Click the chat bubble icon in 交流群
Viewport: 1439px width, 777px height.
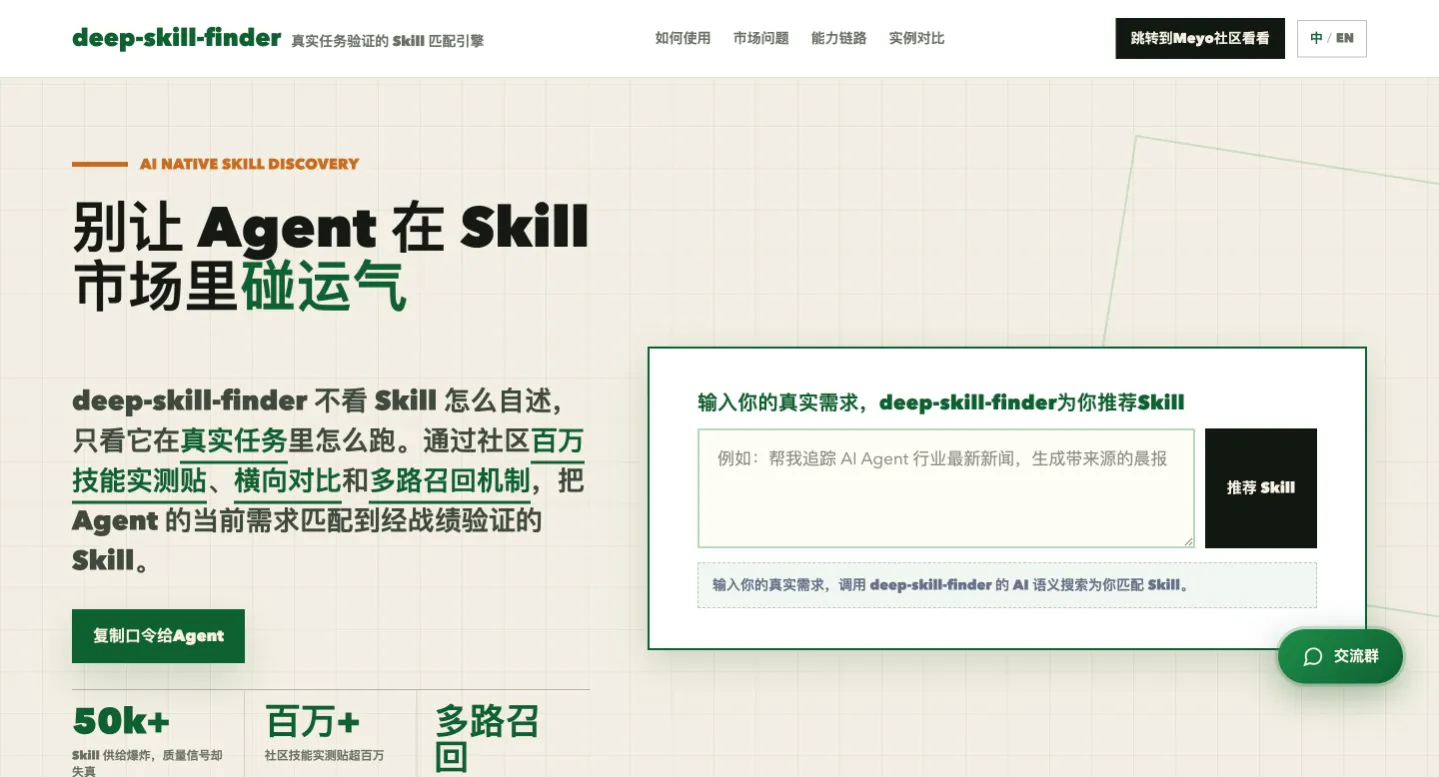pos(1313,656)
